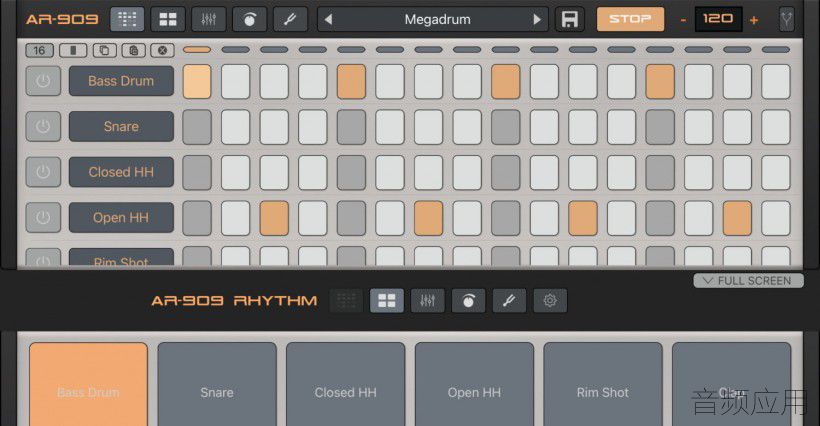Open pads view in AR-909 Rhythm toolbar
Screen dimensions: 820x426
pos(387,301)
